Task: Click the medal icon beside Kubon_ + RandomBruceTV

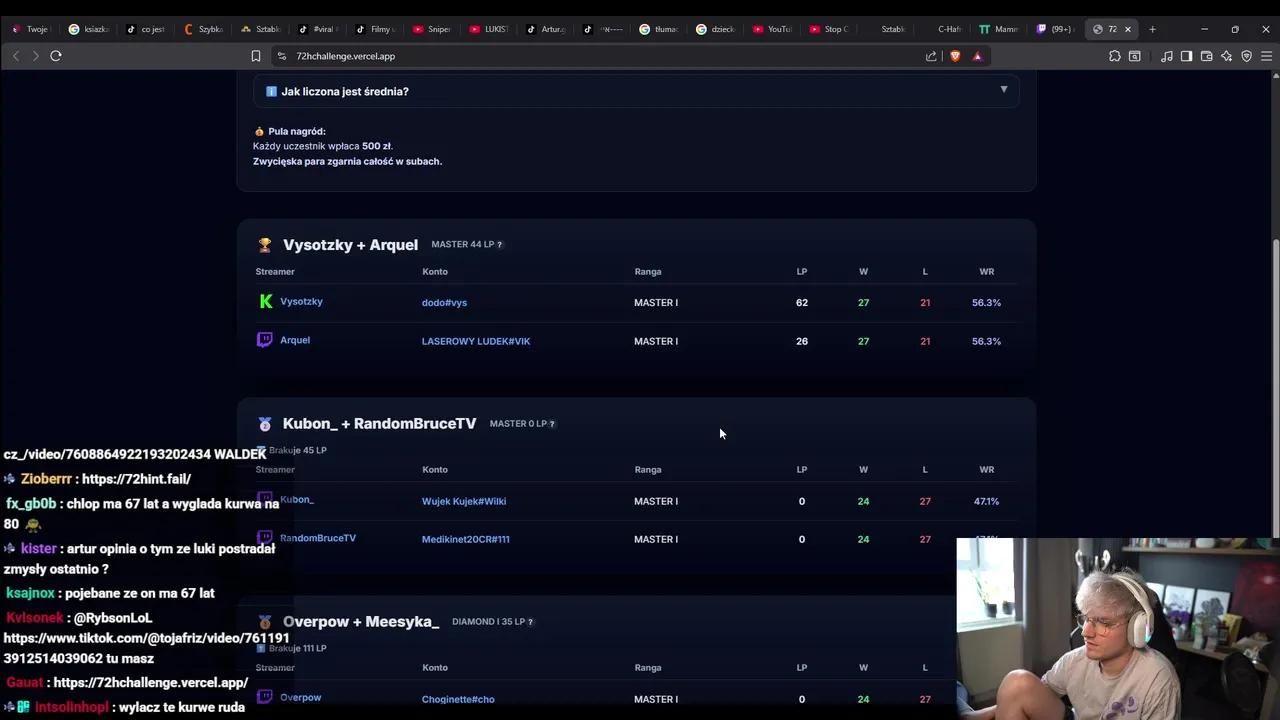Action: (x=265, y=424)
